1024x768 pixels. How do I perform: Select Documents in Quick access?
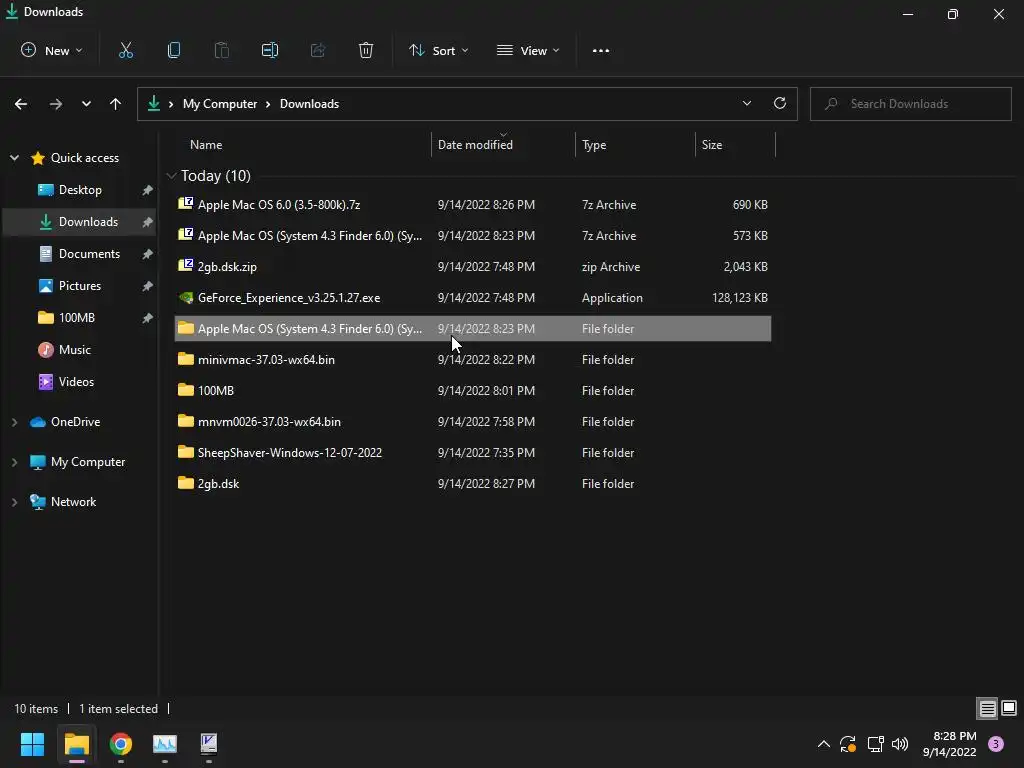80,254
